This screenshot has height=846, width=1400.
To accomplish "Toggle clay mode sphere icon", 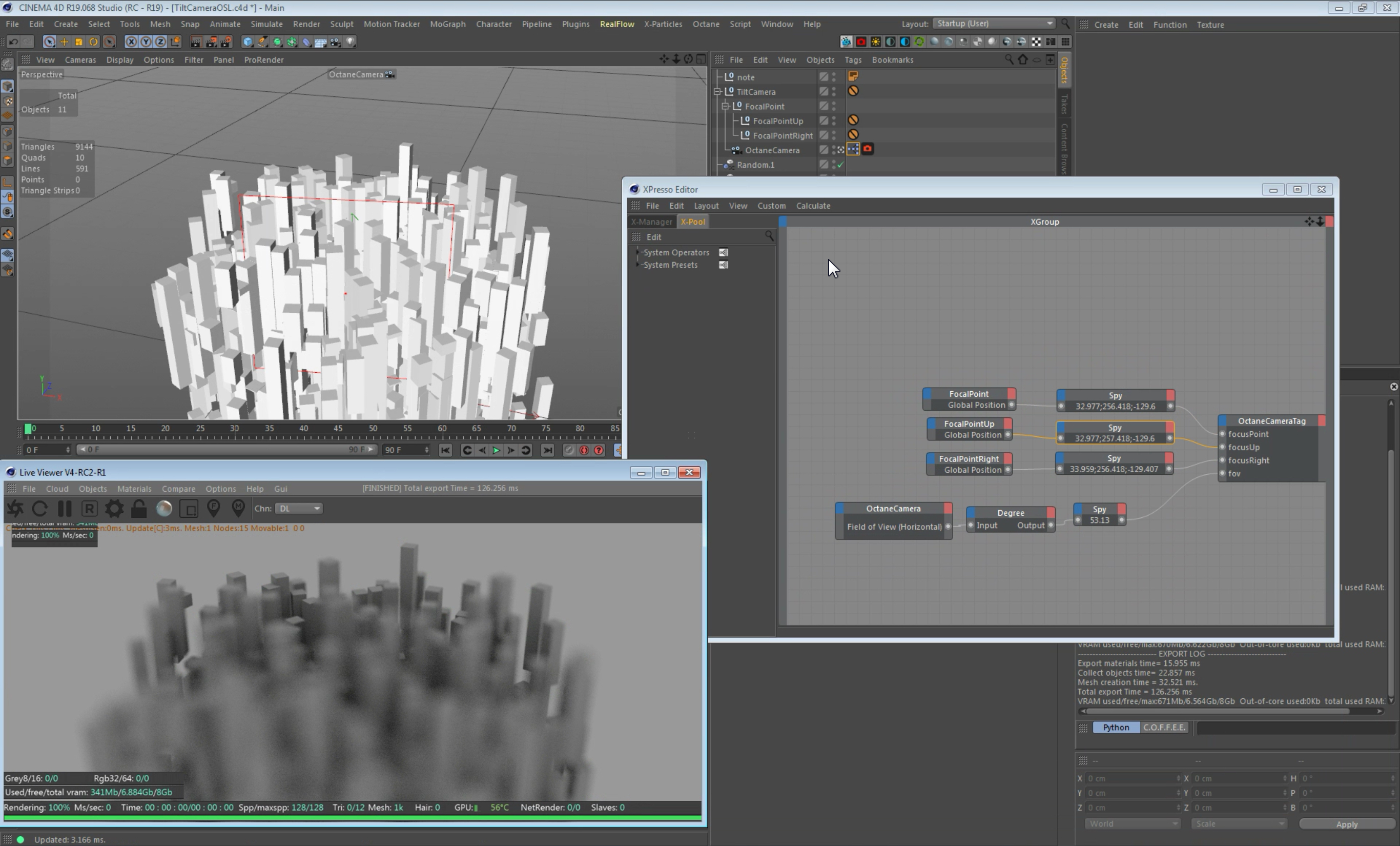I will pos(164,509).
